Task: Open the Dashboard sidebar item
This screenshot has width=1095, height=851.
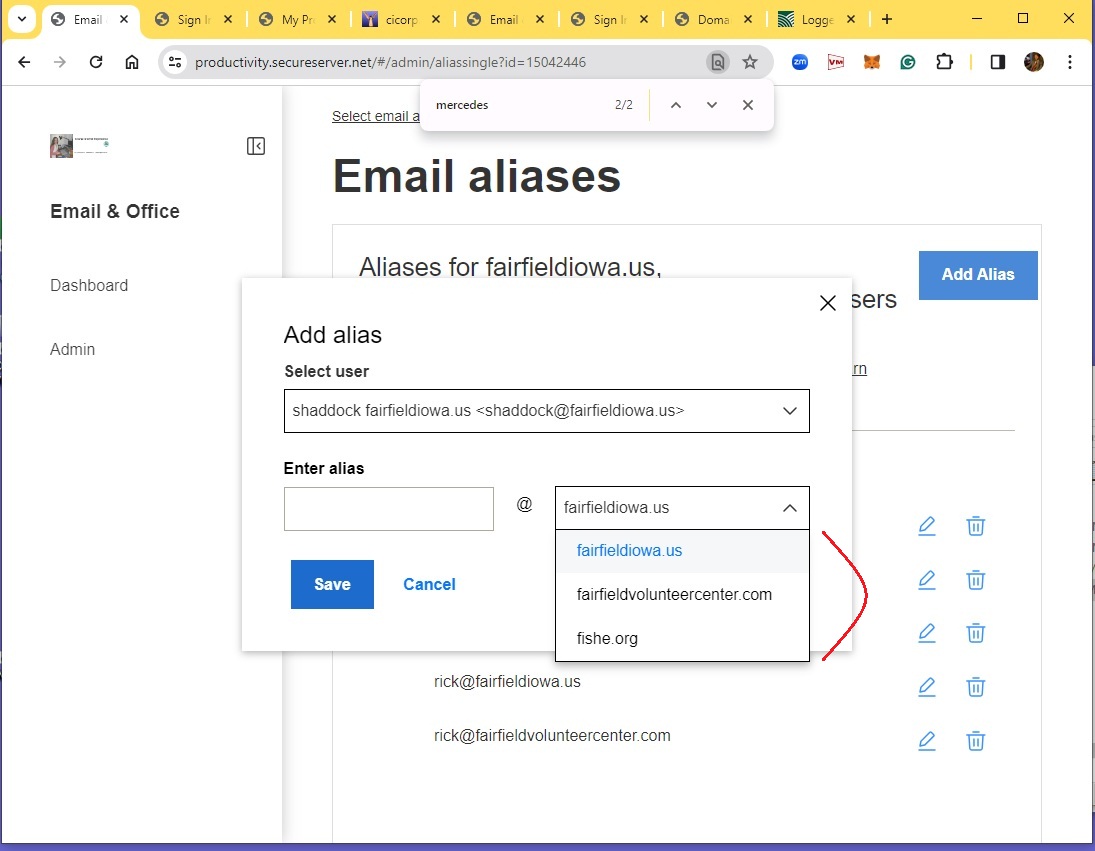Action: (89, 286)
